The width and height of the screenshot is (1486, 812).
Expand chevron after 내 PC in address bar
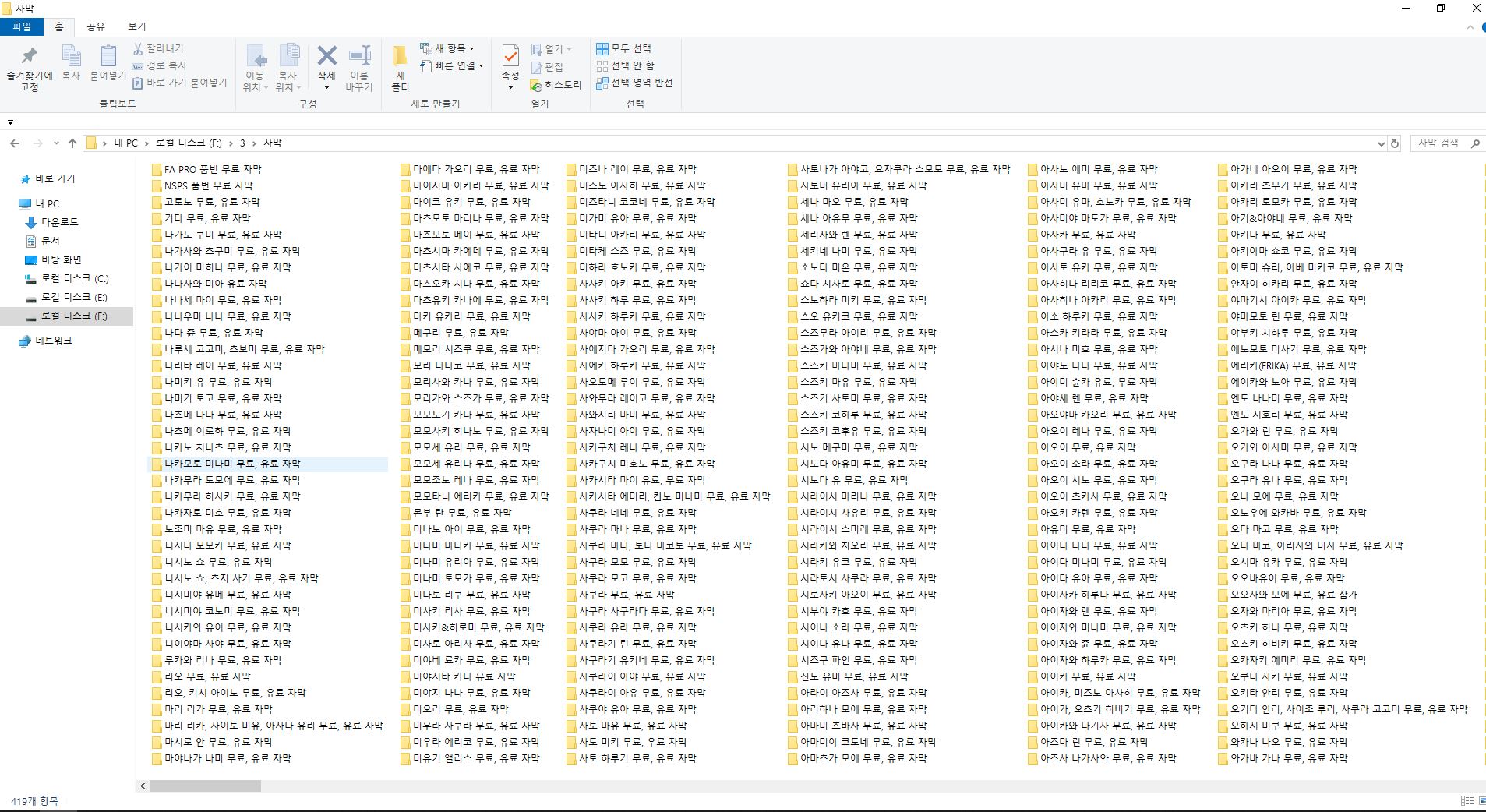click(146, 143)
